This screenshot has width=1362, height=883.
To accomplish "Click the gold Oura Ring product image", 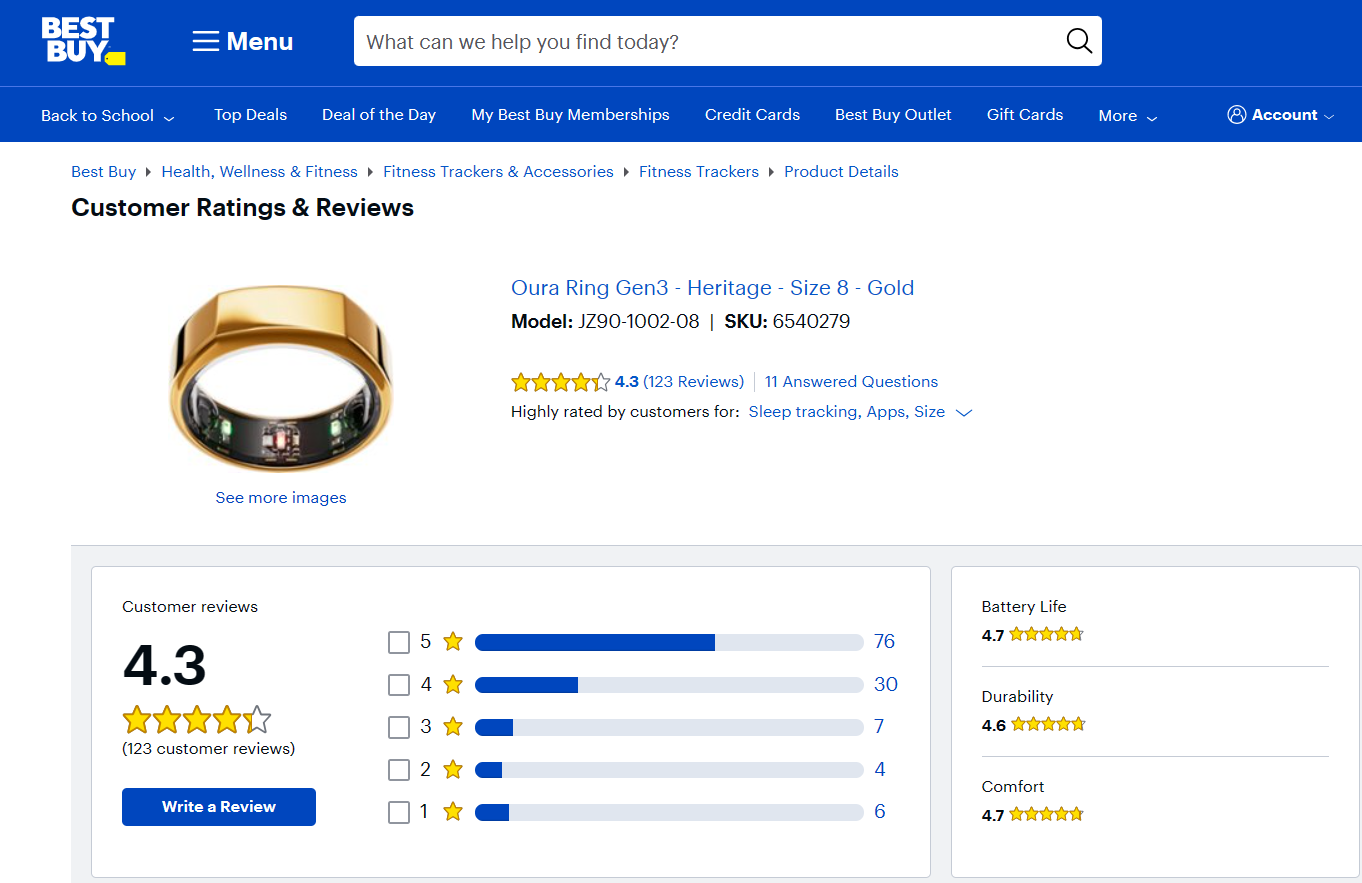I will (281, 378).
